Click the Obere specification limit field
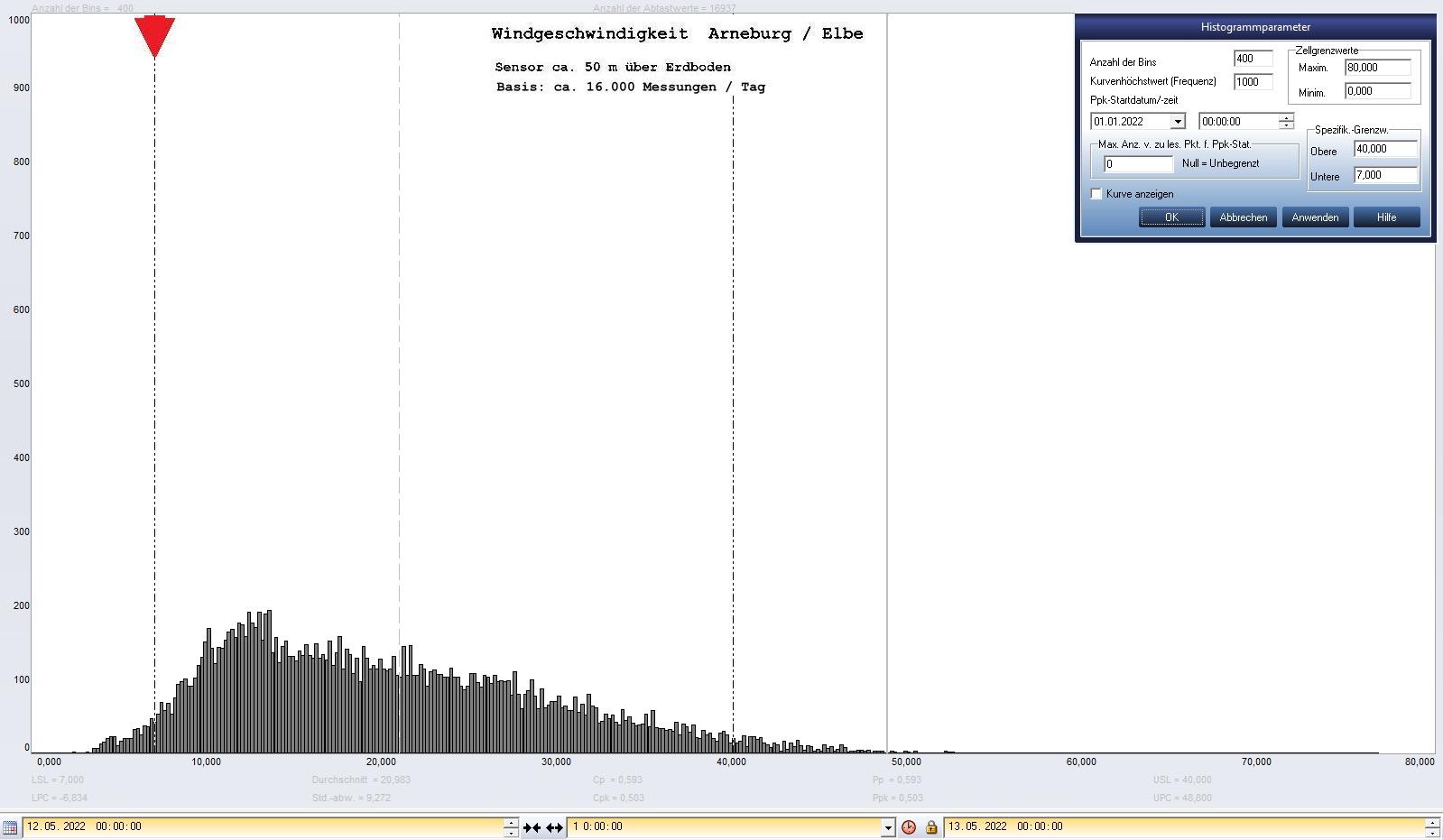1443x840 pixels. point(1384,150)
